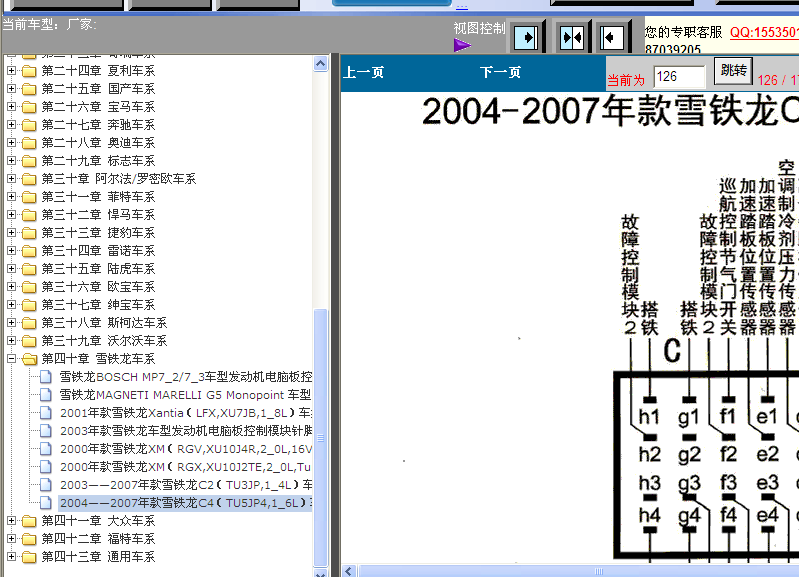
Task: Click the purple arrow under 视图控制
Action: click(462, 45)
